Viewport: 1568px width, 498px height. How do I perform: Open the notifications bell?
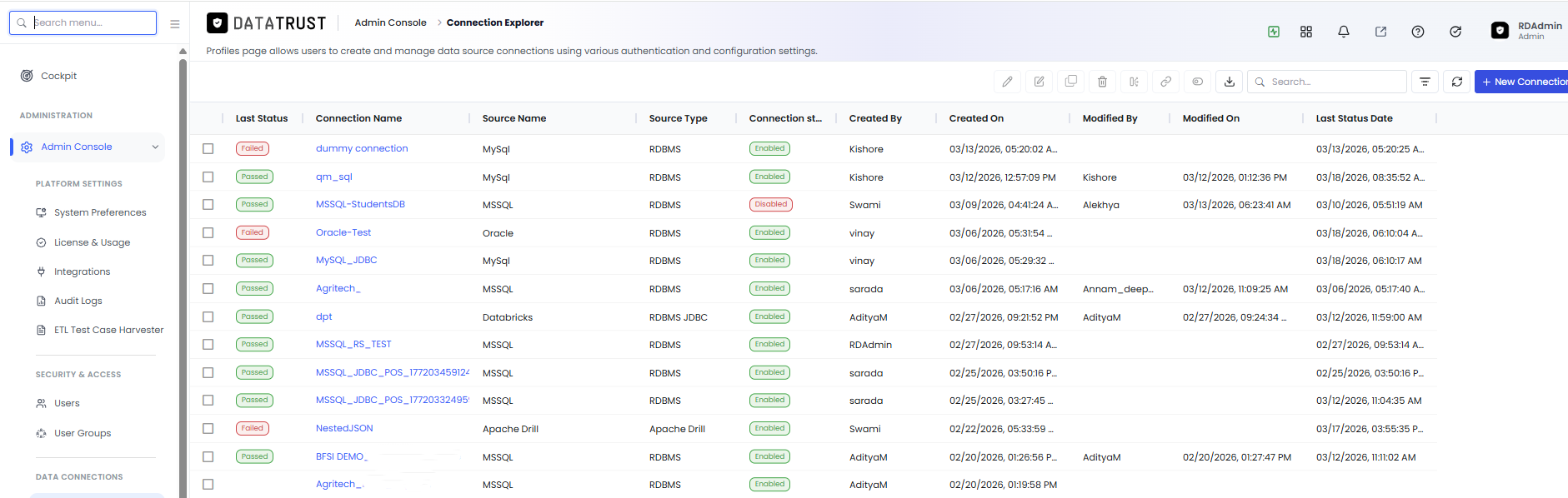coord(1344,32)
